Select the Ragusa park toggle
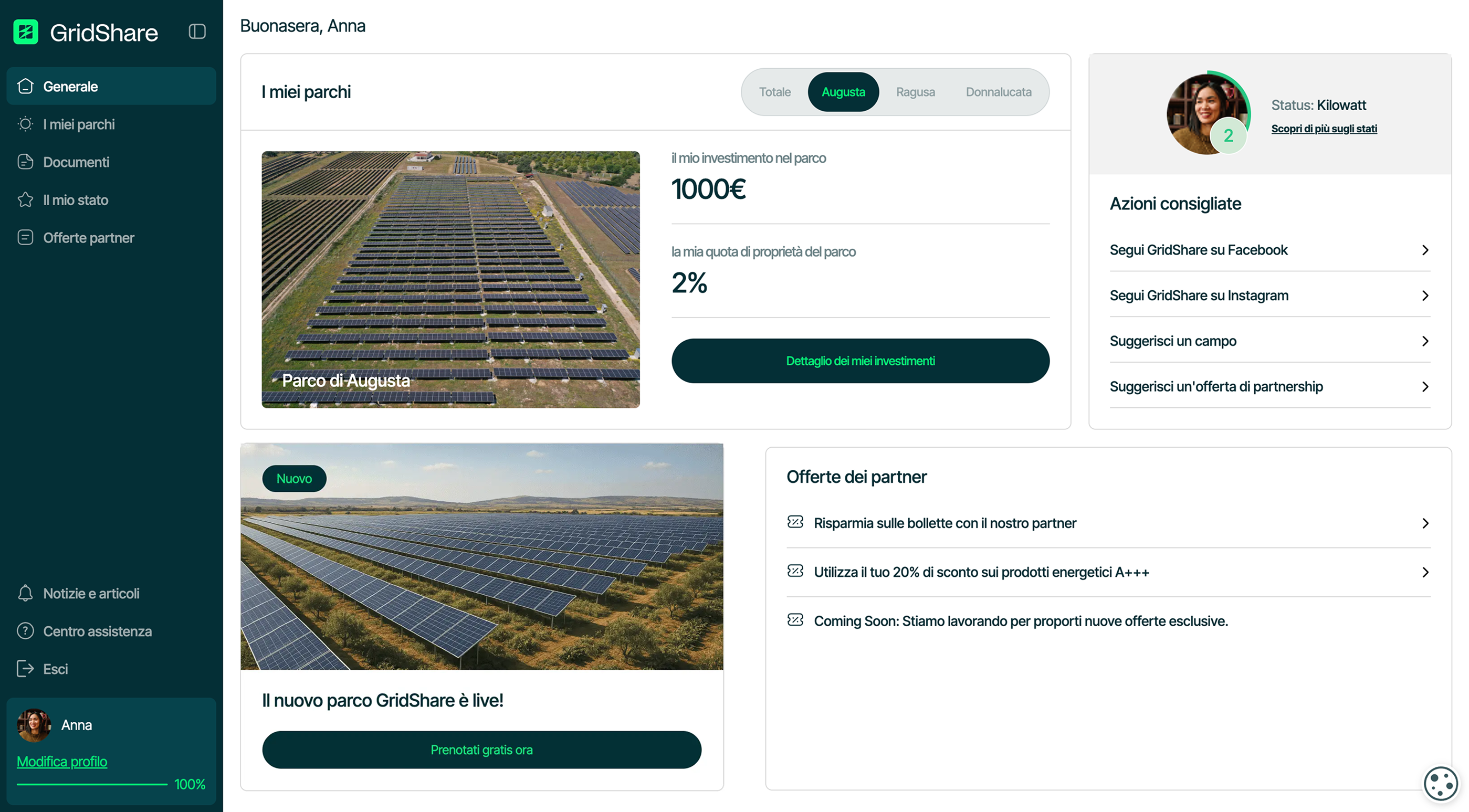The width and height of the screenshot is (1469, 812). (915, 92)
